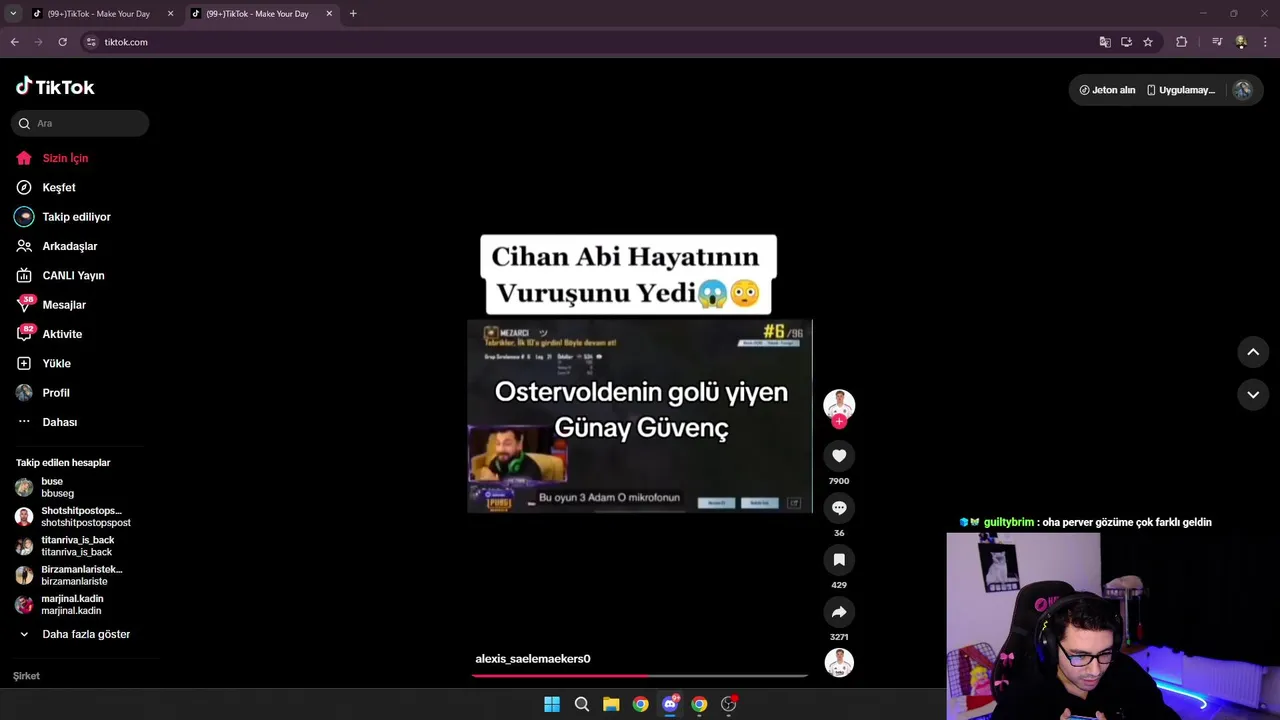Follow creator with red plus badge

point(839,421)
